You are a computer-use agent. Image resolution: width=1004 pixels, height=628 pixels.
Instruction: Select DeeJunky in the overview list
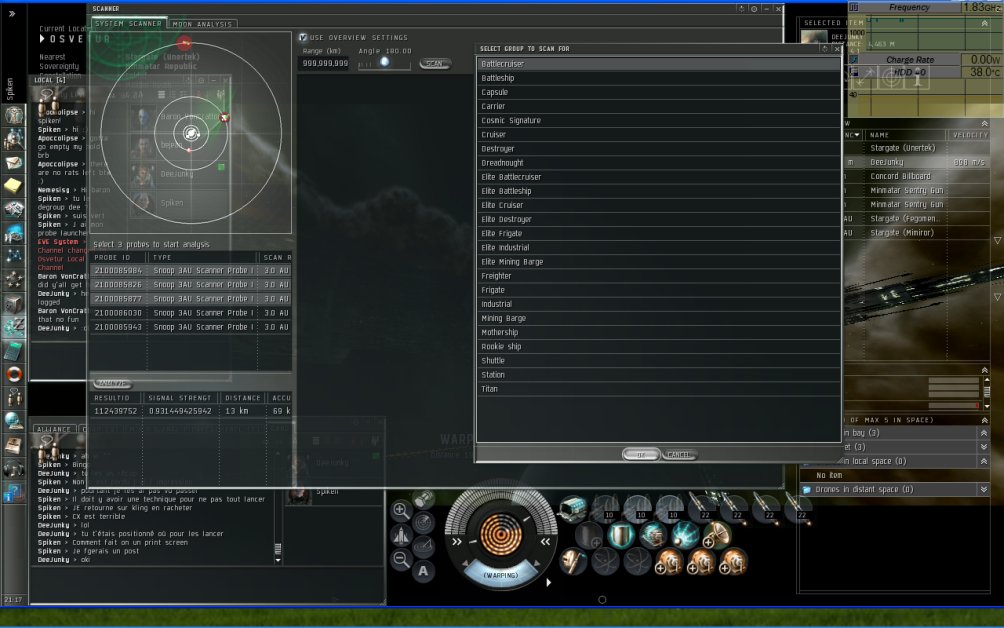916,162
